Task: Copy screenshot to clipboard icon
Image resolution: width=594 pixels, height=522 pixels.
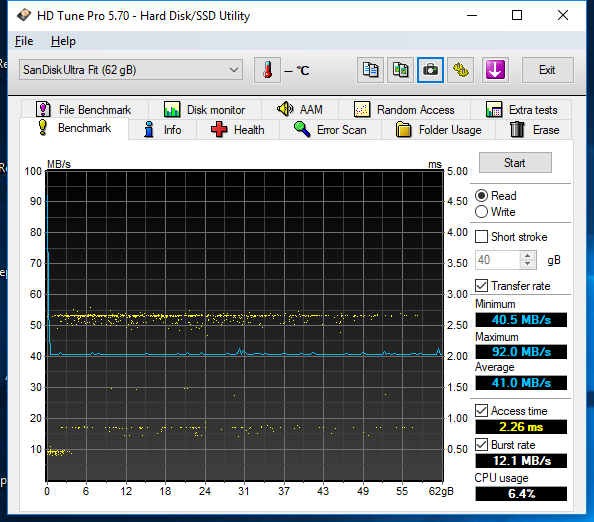Action: pos(400,70)
